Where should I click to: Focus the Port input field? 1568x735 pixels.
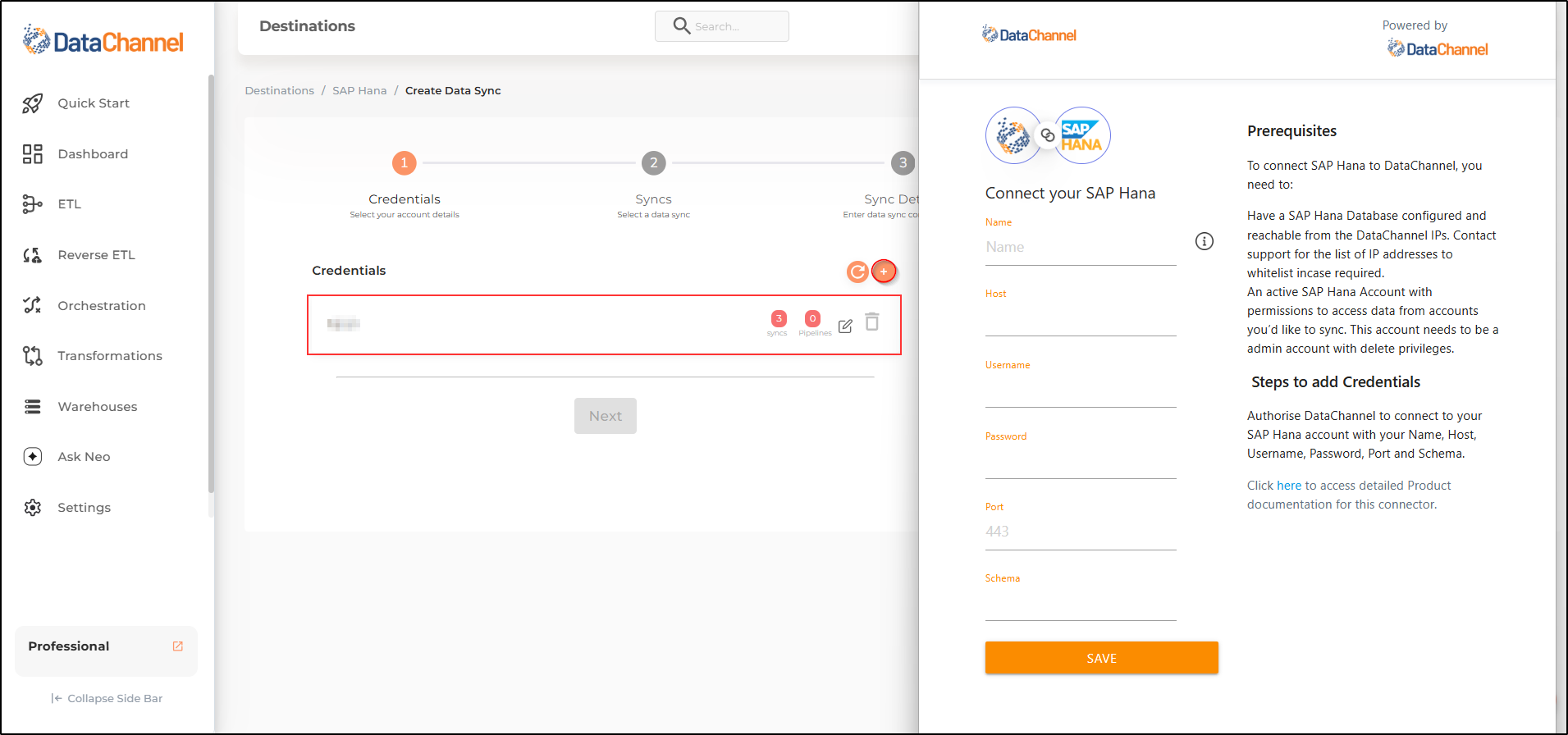(x=1081, y=532)
